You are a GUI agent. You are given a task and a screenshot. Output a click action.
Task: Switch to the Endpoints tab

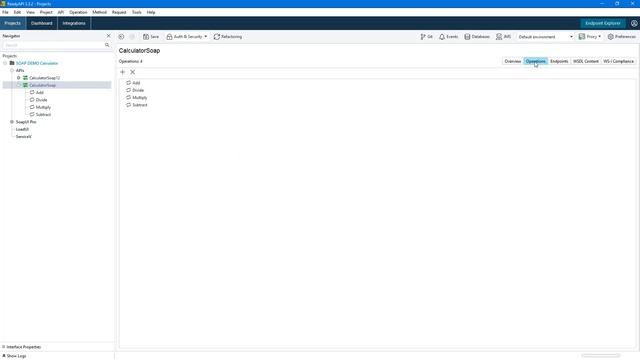[559, 61]
